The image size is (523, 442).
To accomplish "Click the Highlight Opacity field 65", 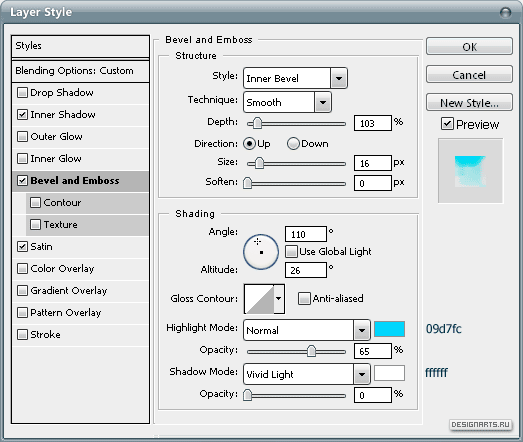I will point(373,351).
